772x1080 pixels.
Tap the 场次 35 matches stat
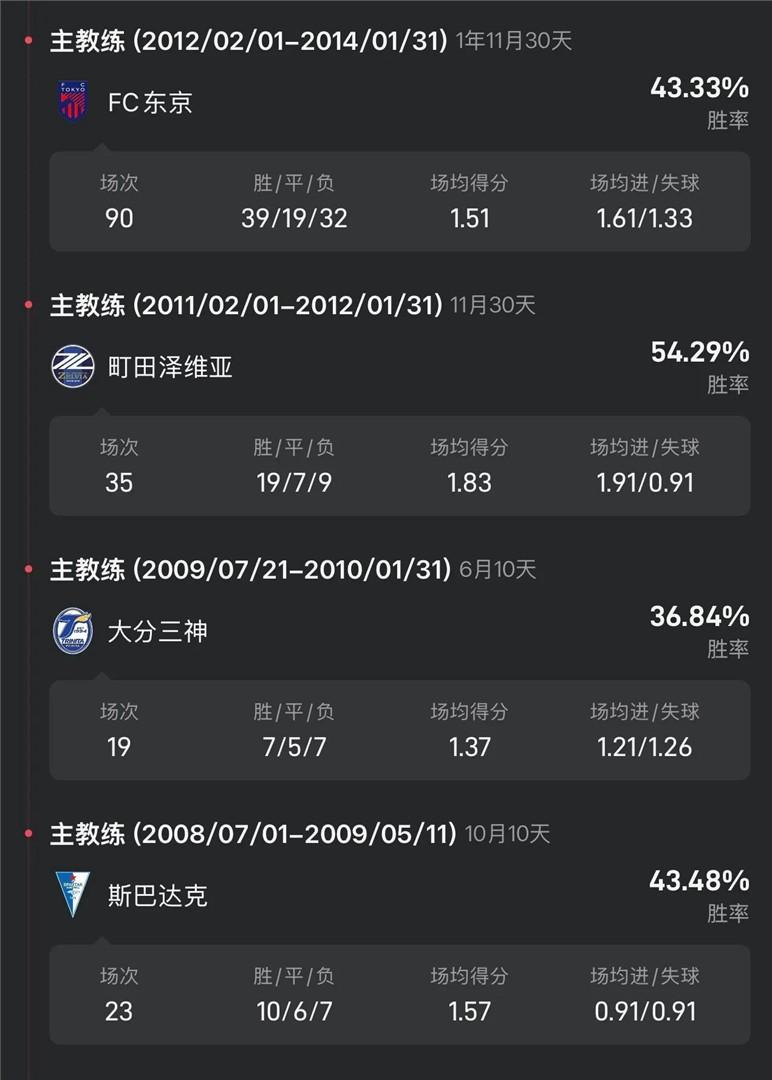[x=119, y=466]
